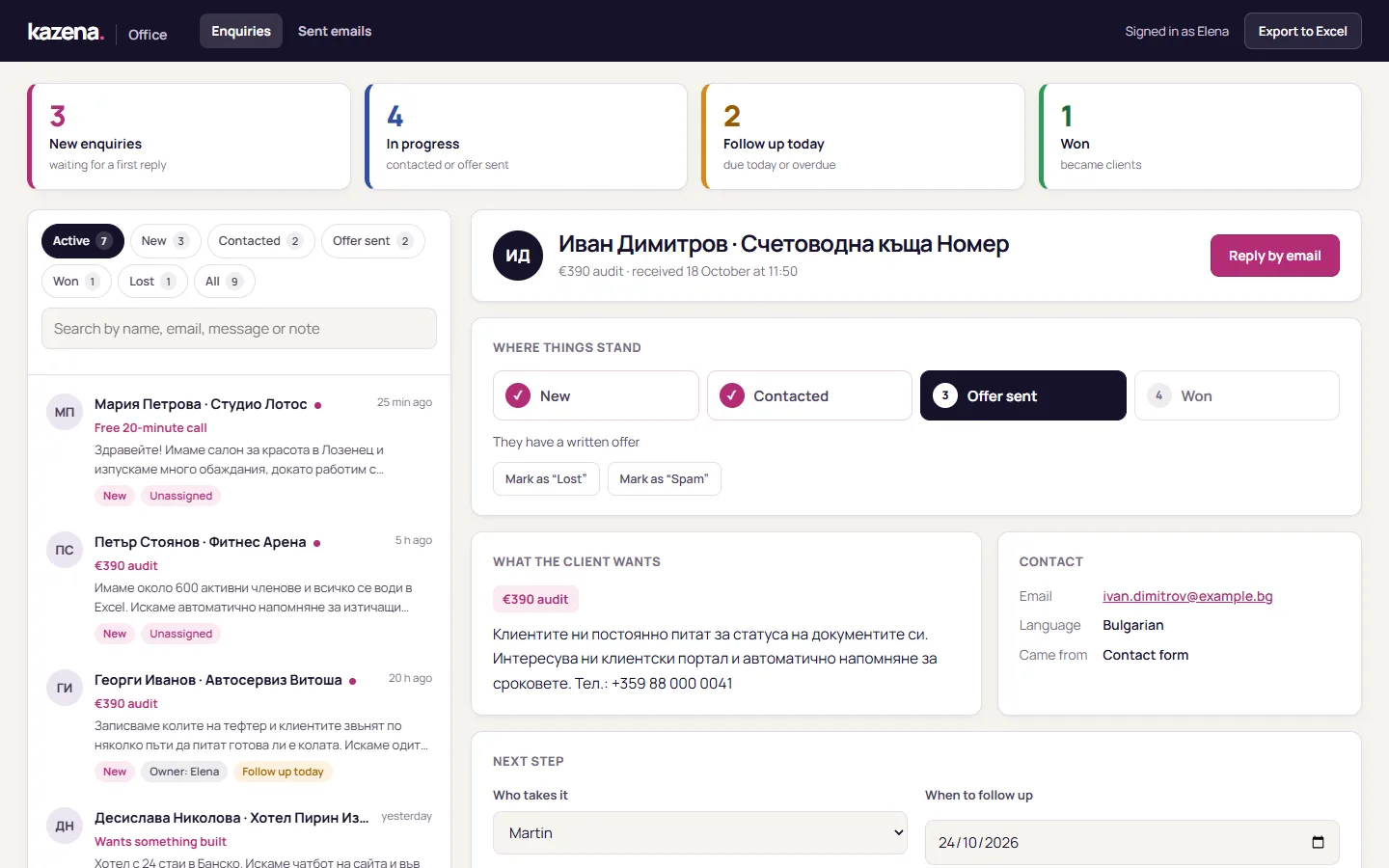Image resolution: width=1389 pixels, height=868 pixels.
Task: Open the date picker calendar icon
Action: [1318, 842]
